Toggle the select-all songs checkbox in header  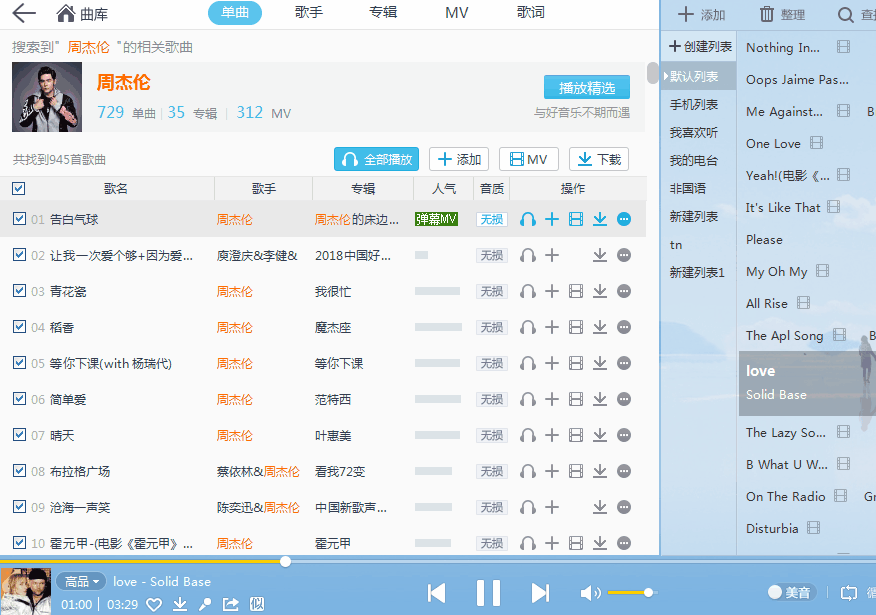pos(18,189)
